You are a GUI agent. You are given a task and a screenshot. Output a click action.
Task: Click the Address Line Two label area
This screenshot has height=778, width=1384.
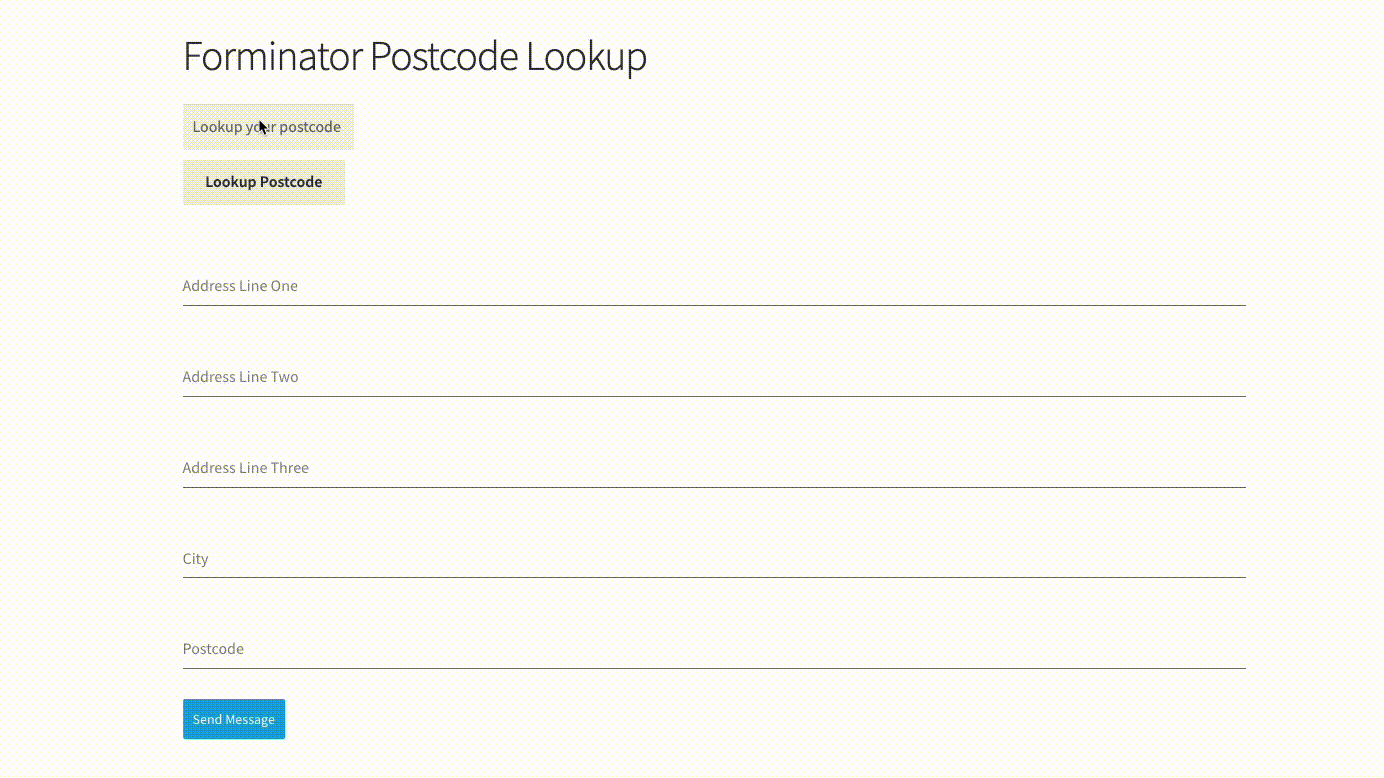[x=240, y=376]
